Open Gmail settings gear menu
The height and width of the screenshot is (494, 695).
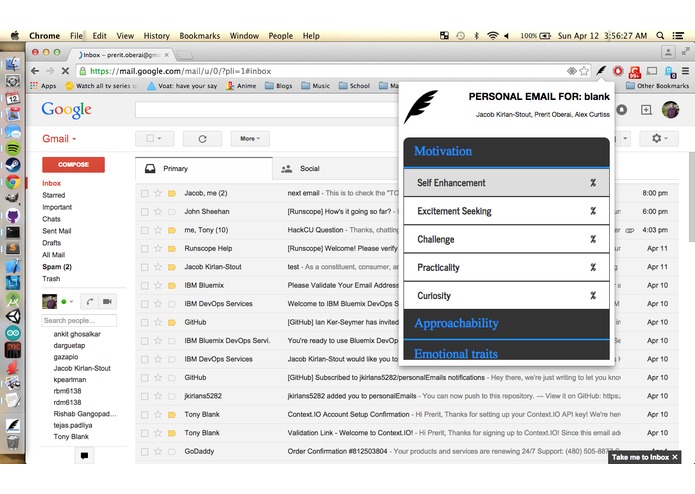coord(659,139)
